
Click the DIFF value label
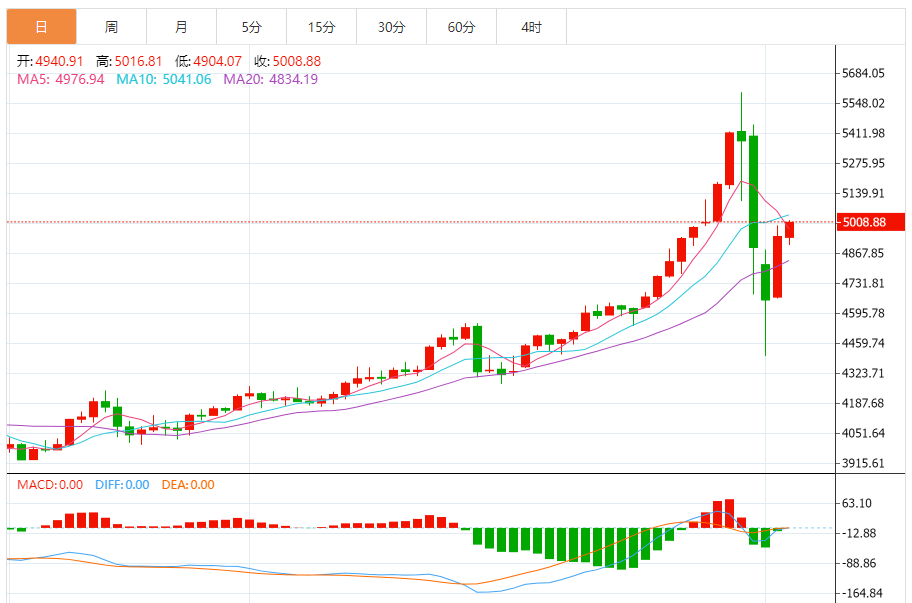pos(122,485)
